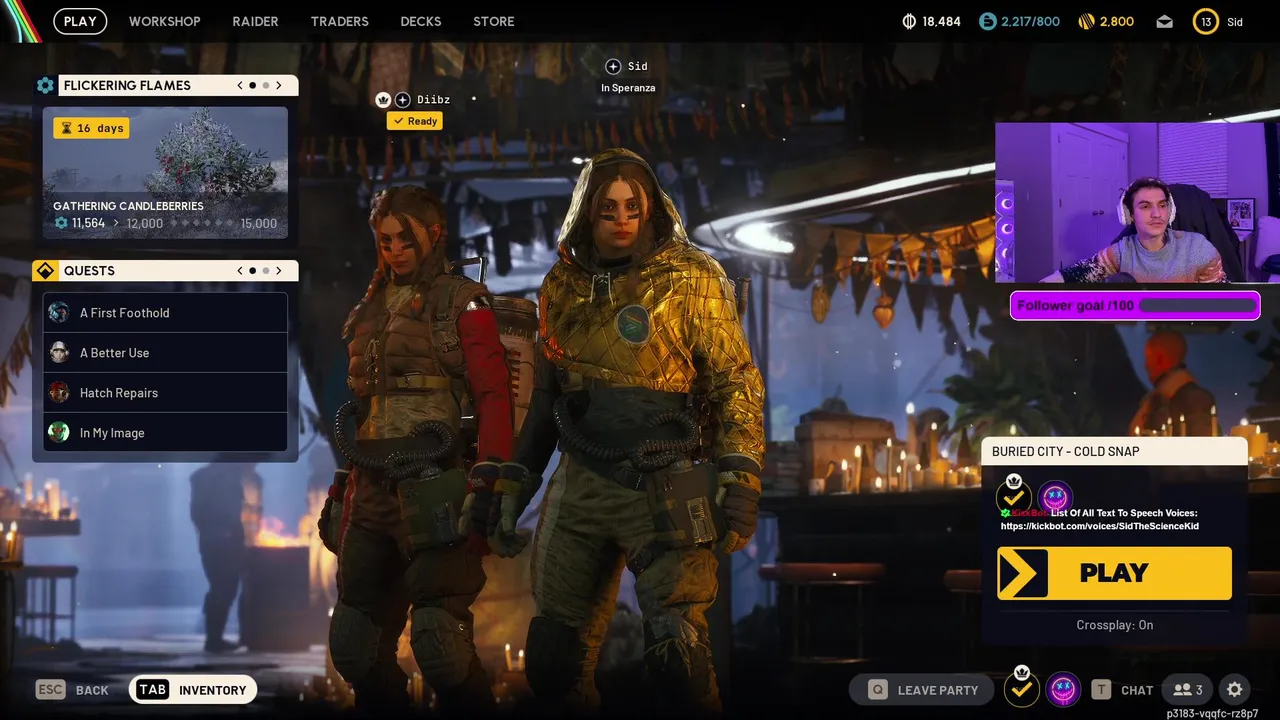Open the A Better Use quest
This screenshot has width=1280, height=720.
pos(165,353)
